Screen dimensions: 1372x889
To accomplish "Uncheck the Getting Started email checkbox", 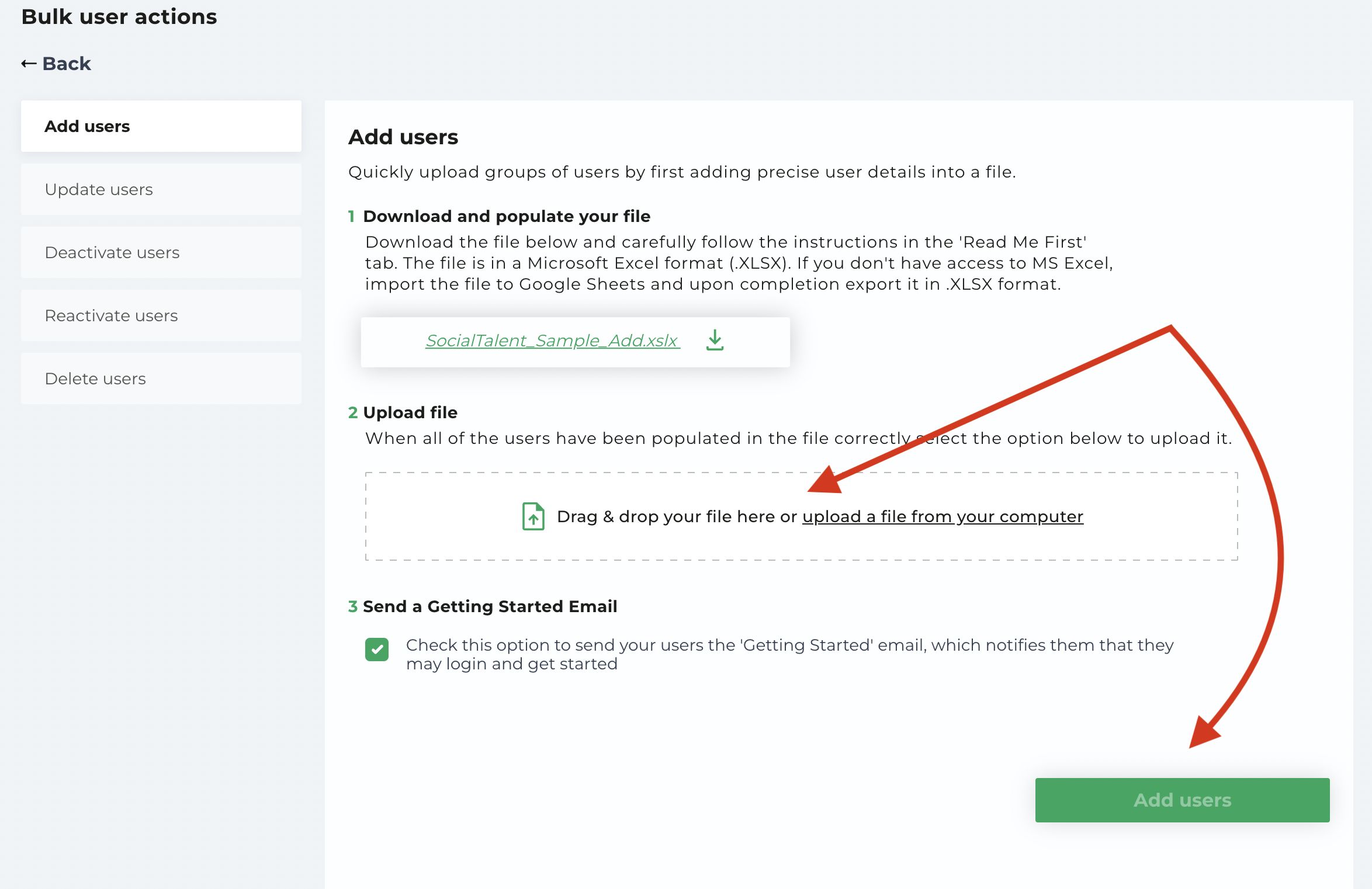I will coord(377,649).
